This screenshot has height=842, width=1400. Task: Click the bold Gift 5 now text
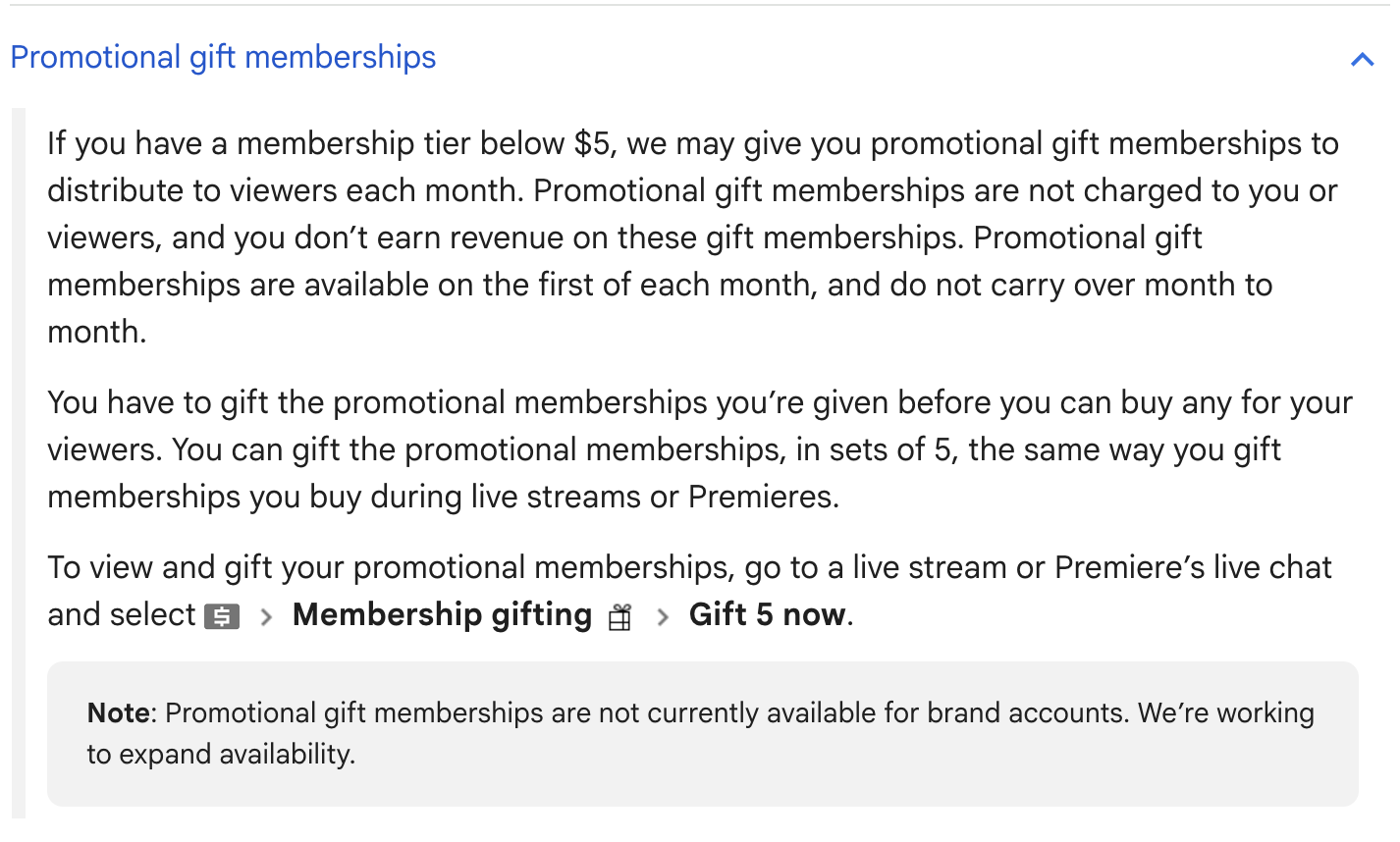(767, 614)
